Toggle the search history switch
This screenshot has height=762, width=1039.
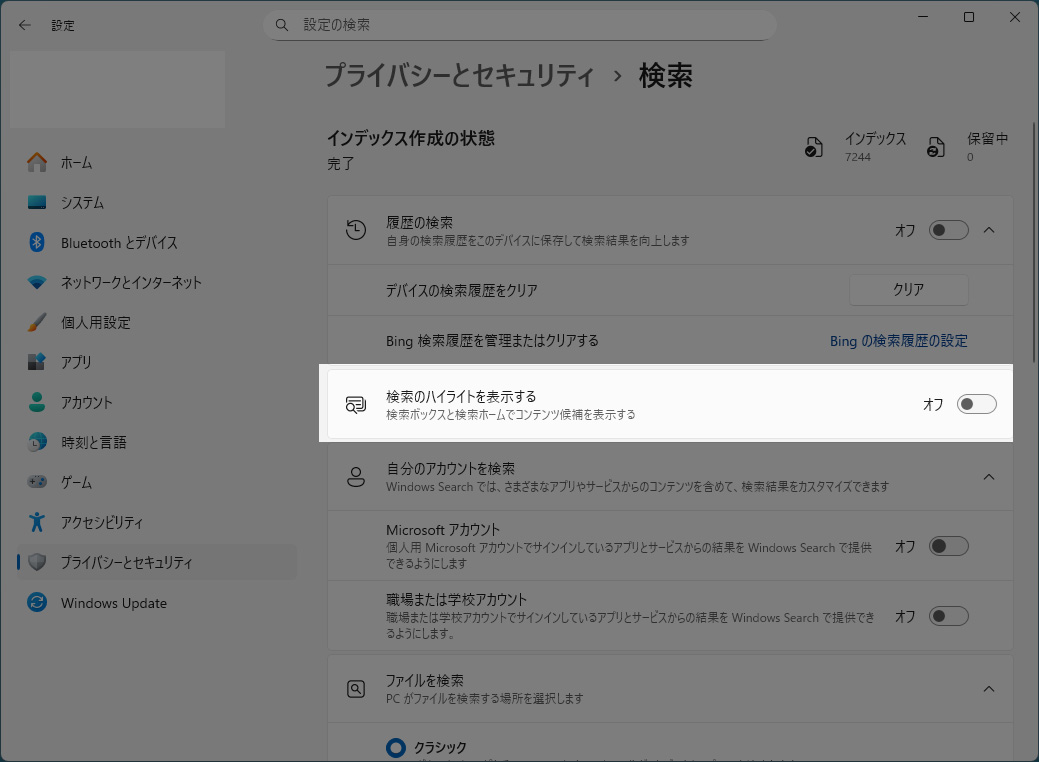[x=948, y=230]
